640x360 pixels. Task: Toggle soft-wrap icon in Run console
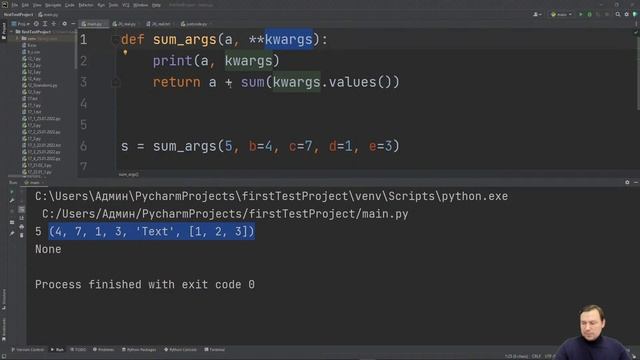point(22,209)
